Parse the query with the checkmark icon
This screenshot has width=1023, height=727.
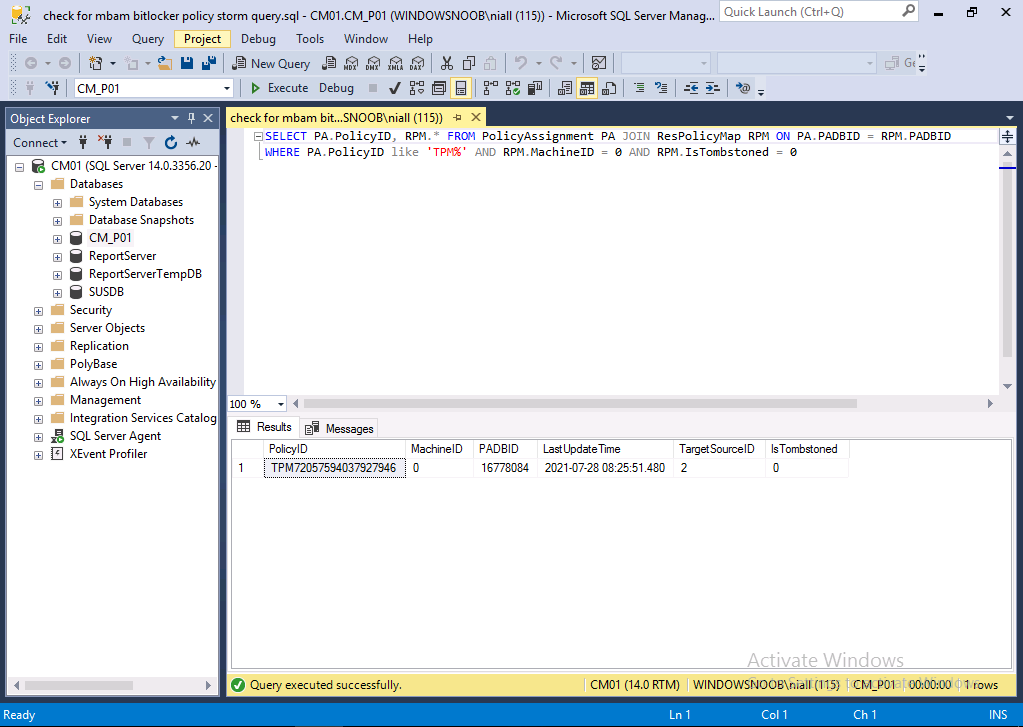pyautogui.click(x=395, y=87)
